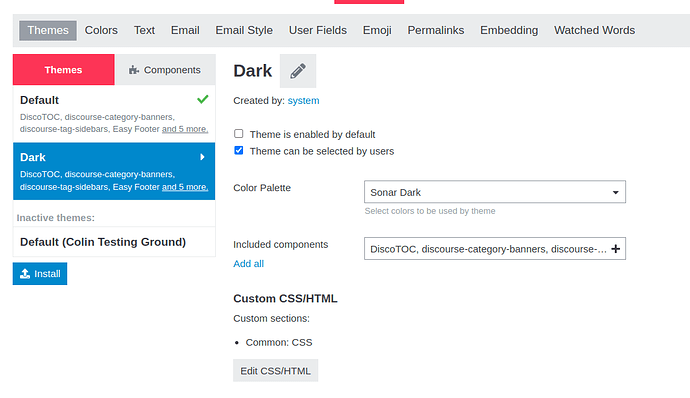Image resolution: width=690 pixels, height=398 pixels.
Task: Click the green checkmark on Default theme
Action: (203, 100)
